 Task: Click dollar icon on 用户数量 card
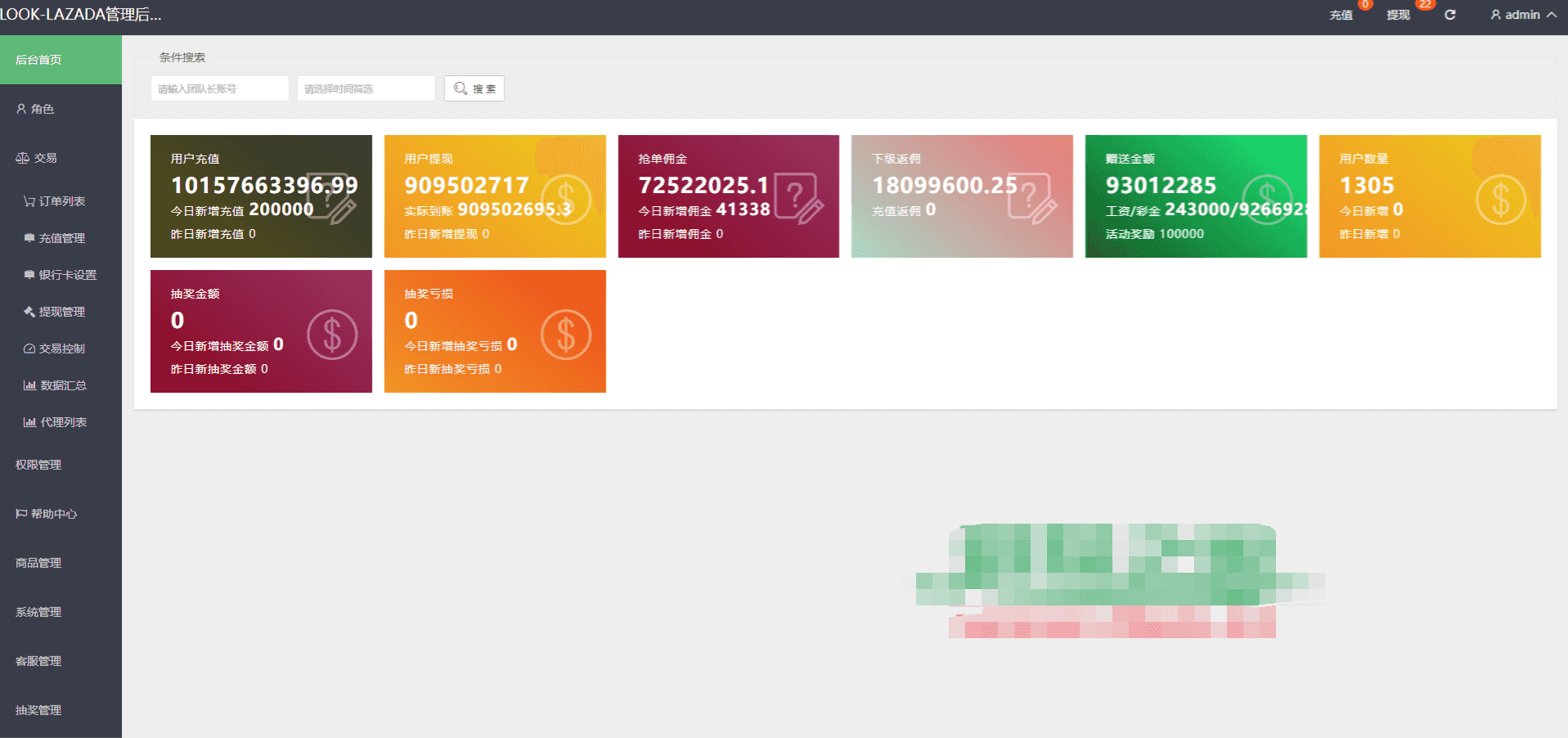coord(1500,200)
